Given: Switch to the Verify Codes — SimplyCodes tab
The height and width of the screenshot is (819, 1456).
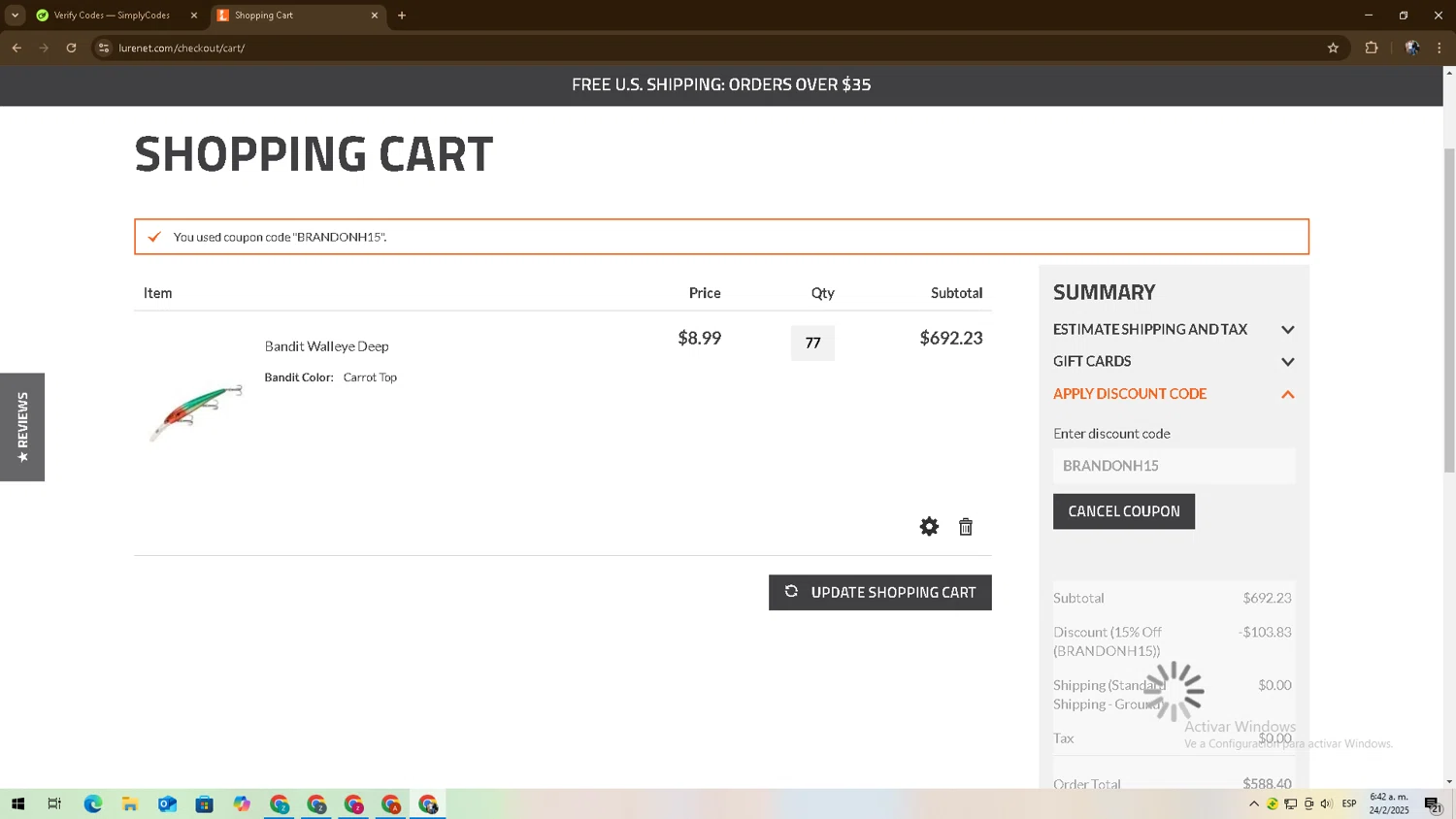Looking at the screenshot, I should 112,16.
